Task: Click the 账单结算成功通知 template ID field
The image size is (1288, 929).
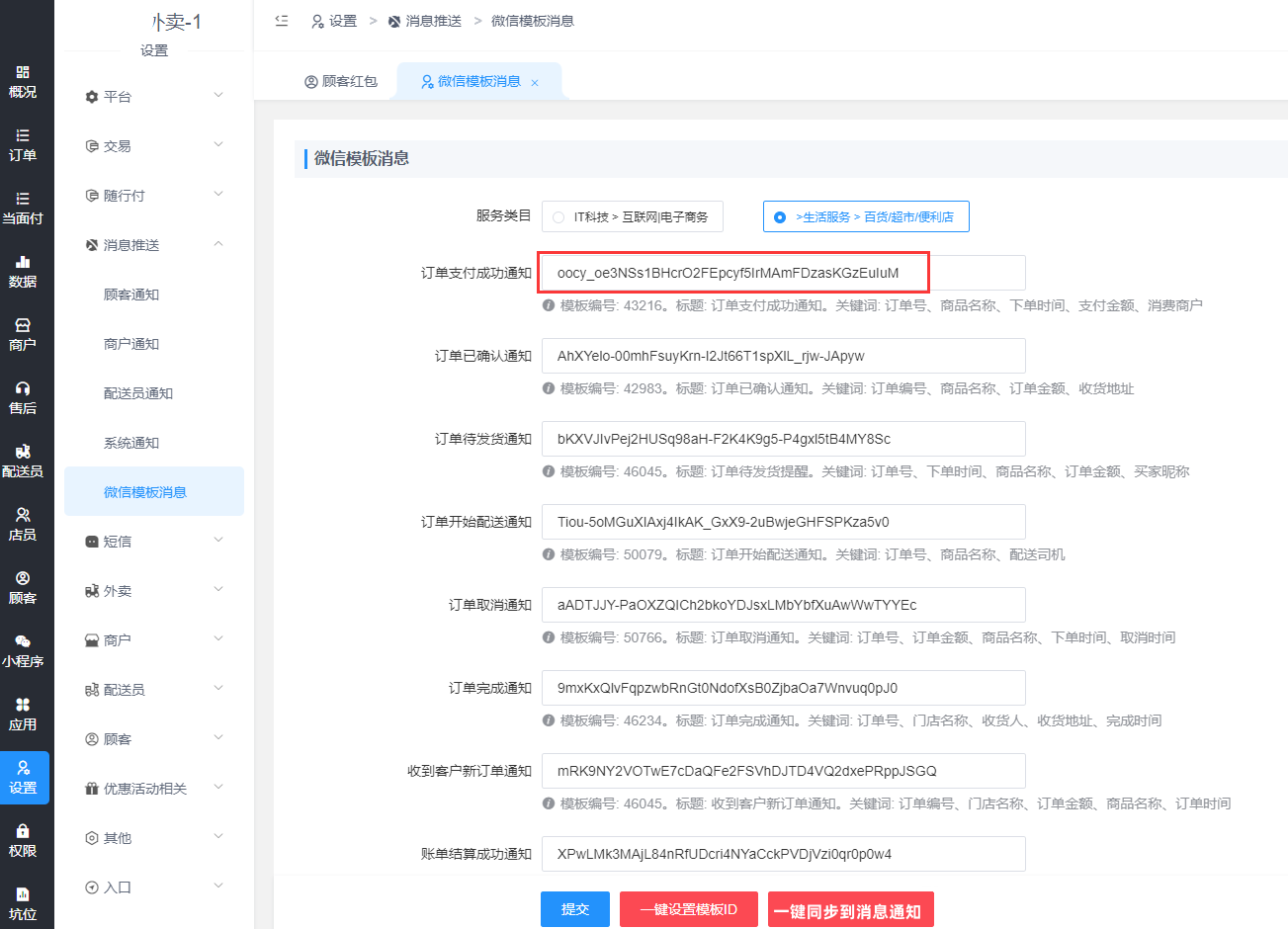Action: 784,854
